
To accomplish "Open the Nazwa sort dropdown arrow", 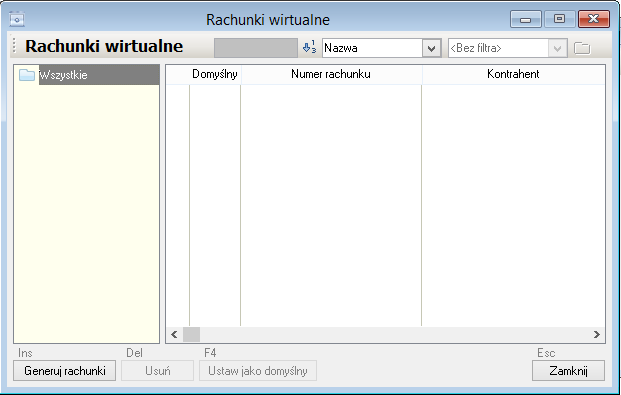I will [x=432, y=48].
